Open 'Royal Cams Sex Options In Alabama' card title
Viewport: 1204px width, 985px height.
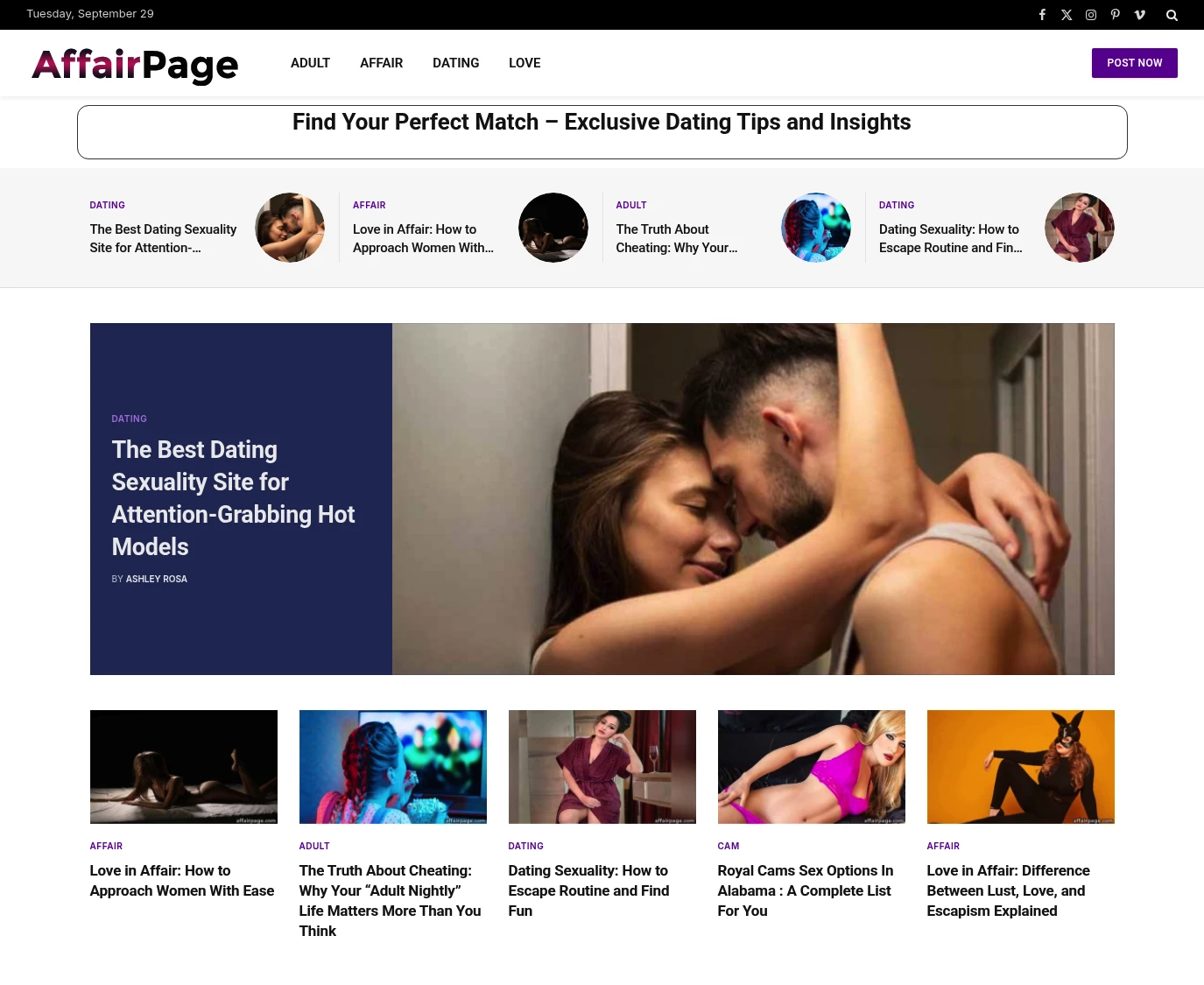(806, 890)
